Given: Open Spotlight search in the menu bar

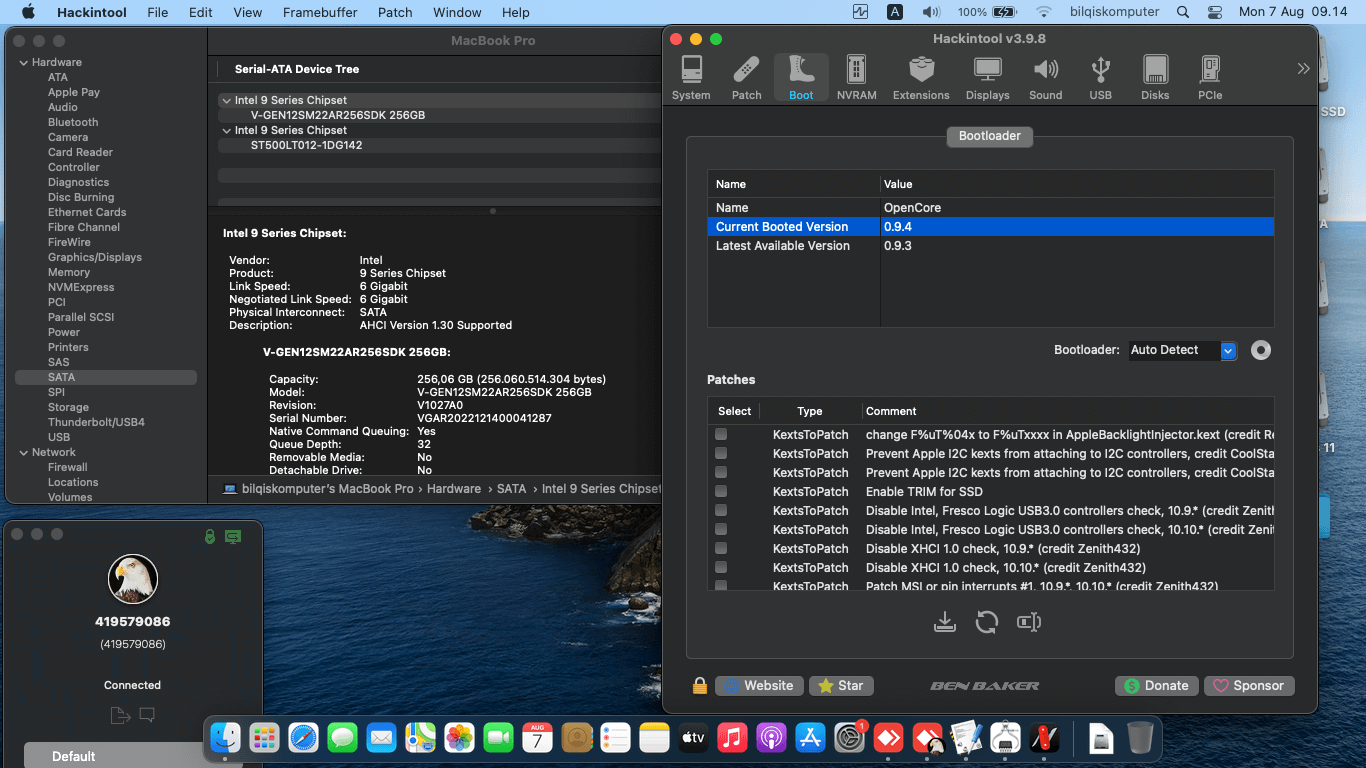Looking at the screenshot, I should tap(1183, 12).
